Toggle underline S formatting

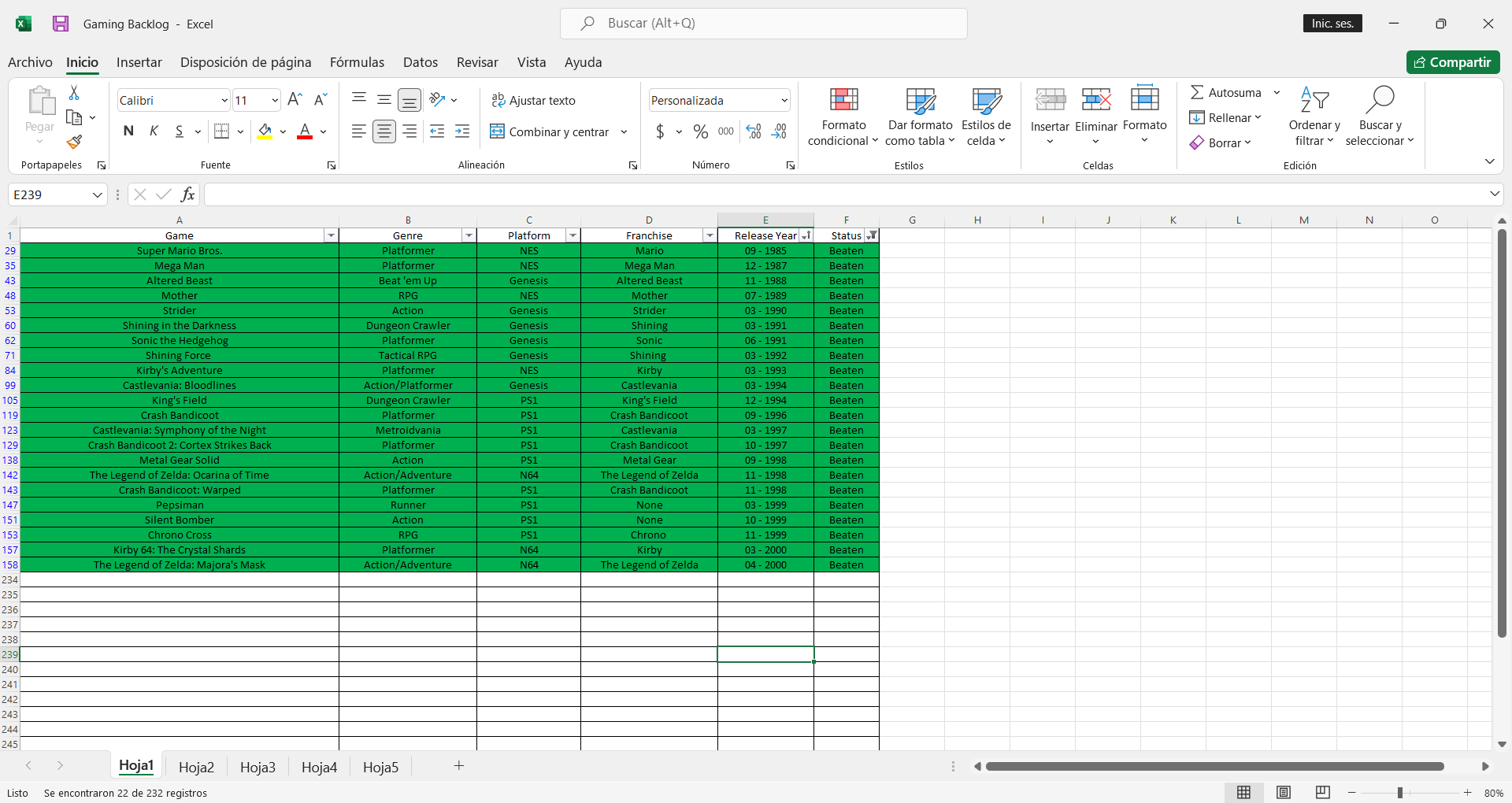(x=180, y=131)
